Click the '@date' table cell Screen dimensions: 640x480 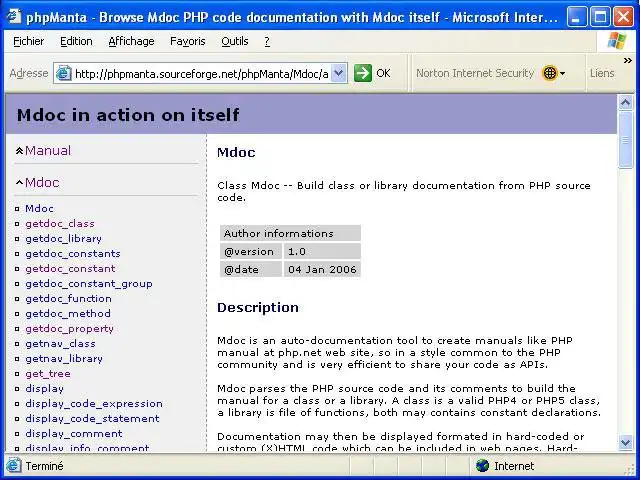pos(251,269)
